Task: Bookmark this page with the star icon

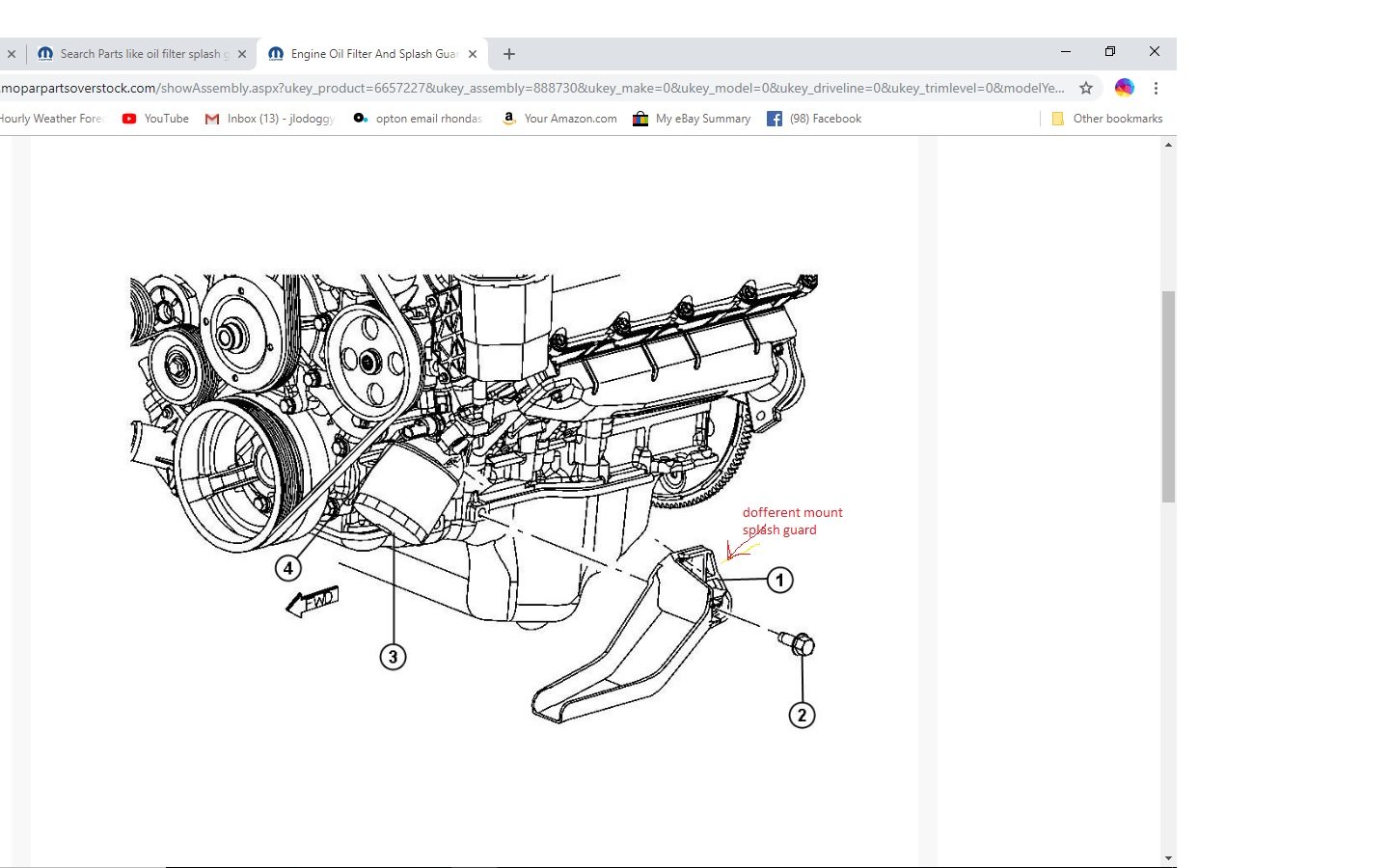Action: (x=1086, y=88)
